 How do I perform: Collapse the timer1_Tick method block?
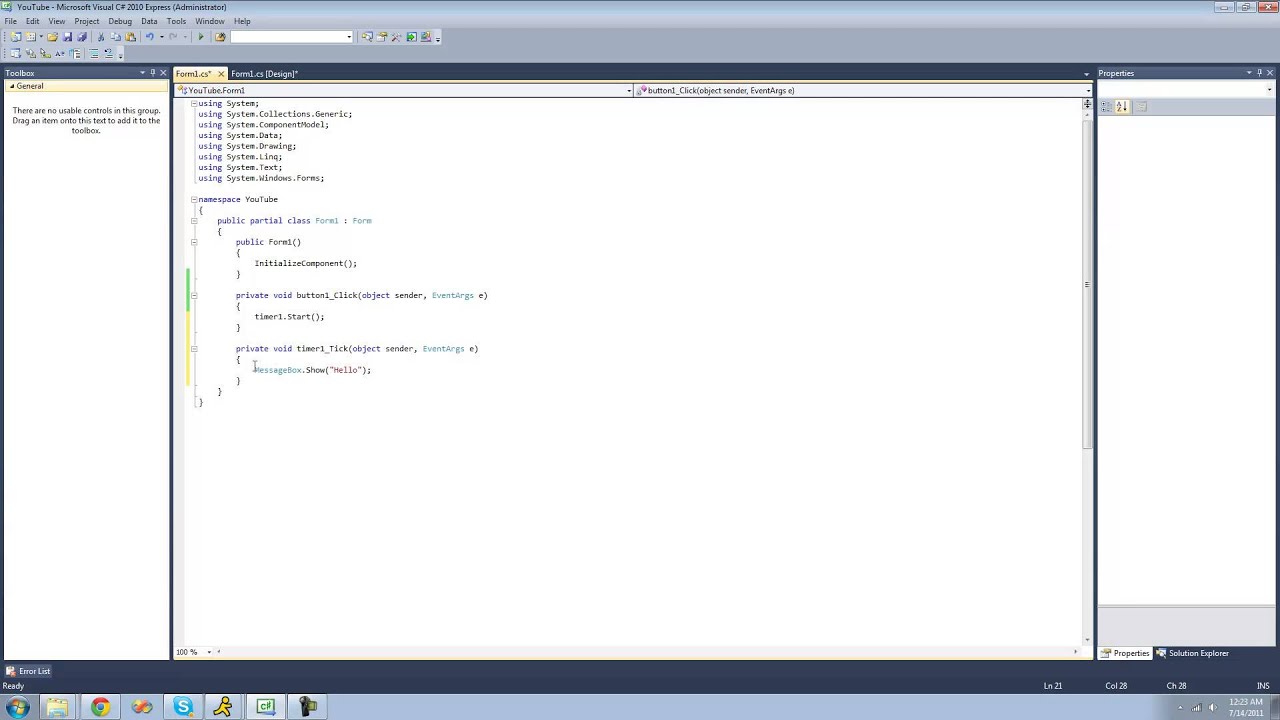pos(194,349)
